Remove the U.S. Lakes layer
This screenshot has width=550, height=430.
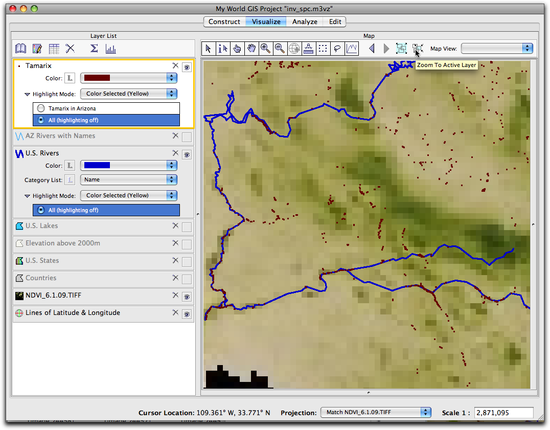coord(175,226)
